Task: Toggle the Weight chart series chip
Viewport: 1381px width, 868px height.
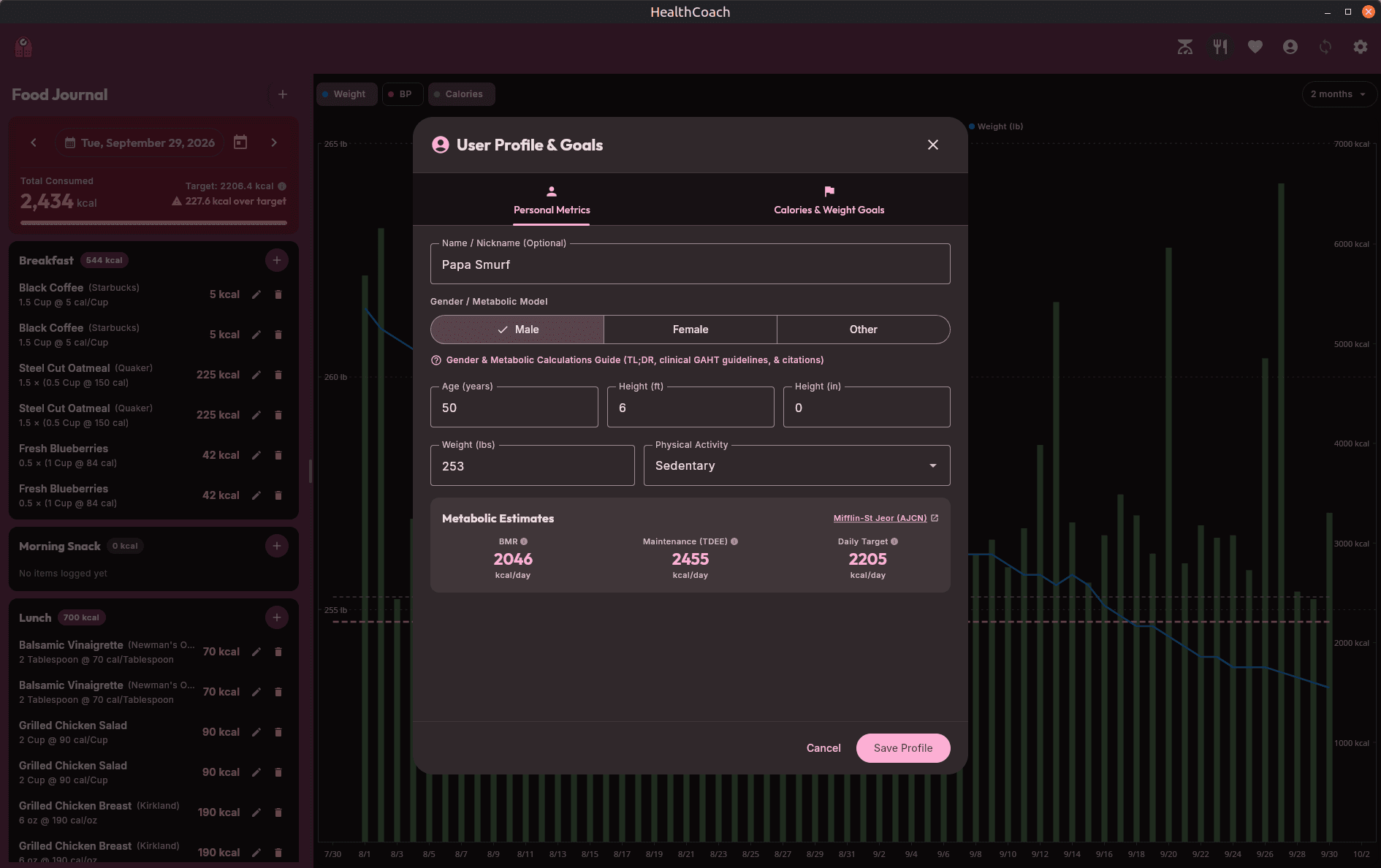Action: click(347, 94)
